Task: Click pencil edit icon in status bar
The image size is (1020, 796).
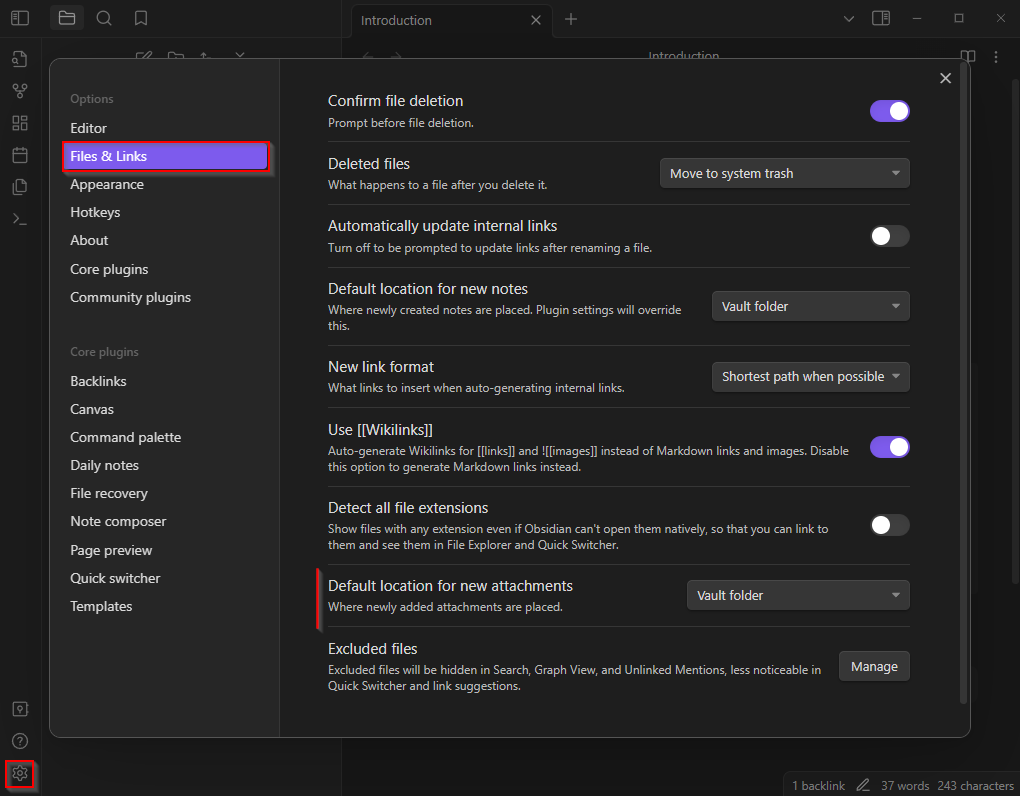Action: [863, 785]
